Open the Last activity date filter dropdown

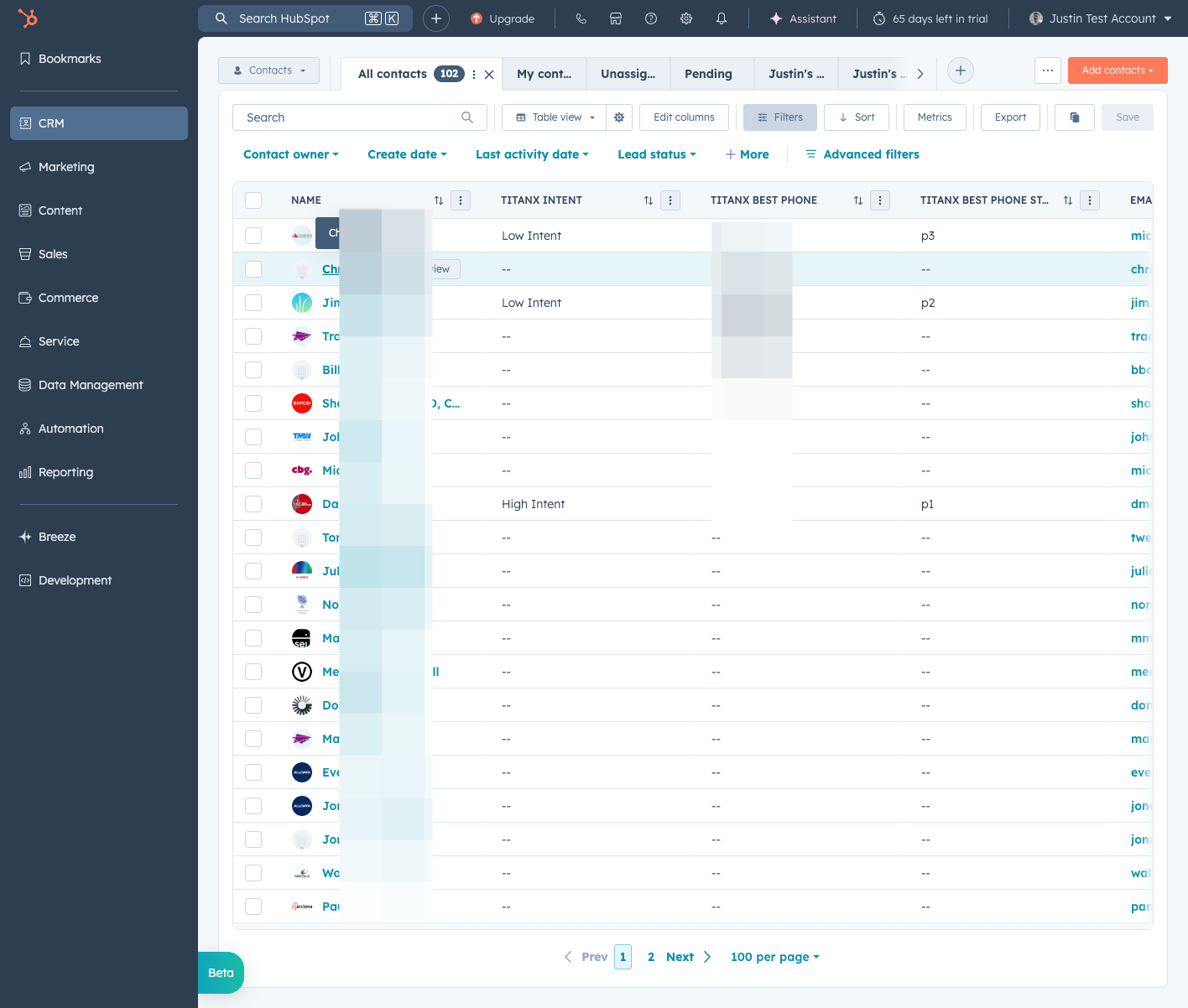coord(532,154)
